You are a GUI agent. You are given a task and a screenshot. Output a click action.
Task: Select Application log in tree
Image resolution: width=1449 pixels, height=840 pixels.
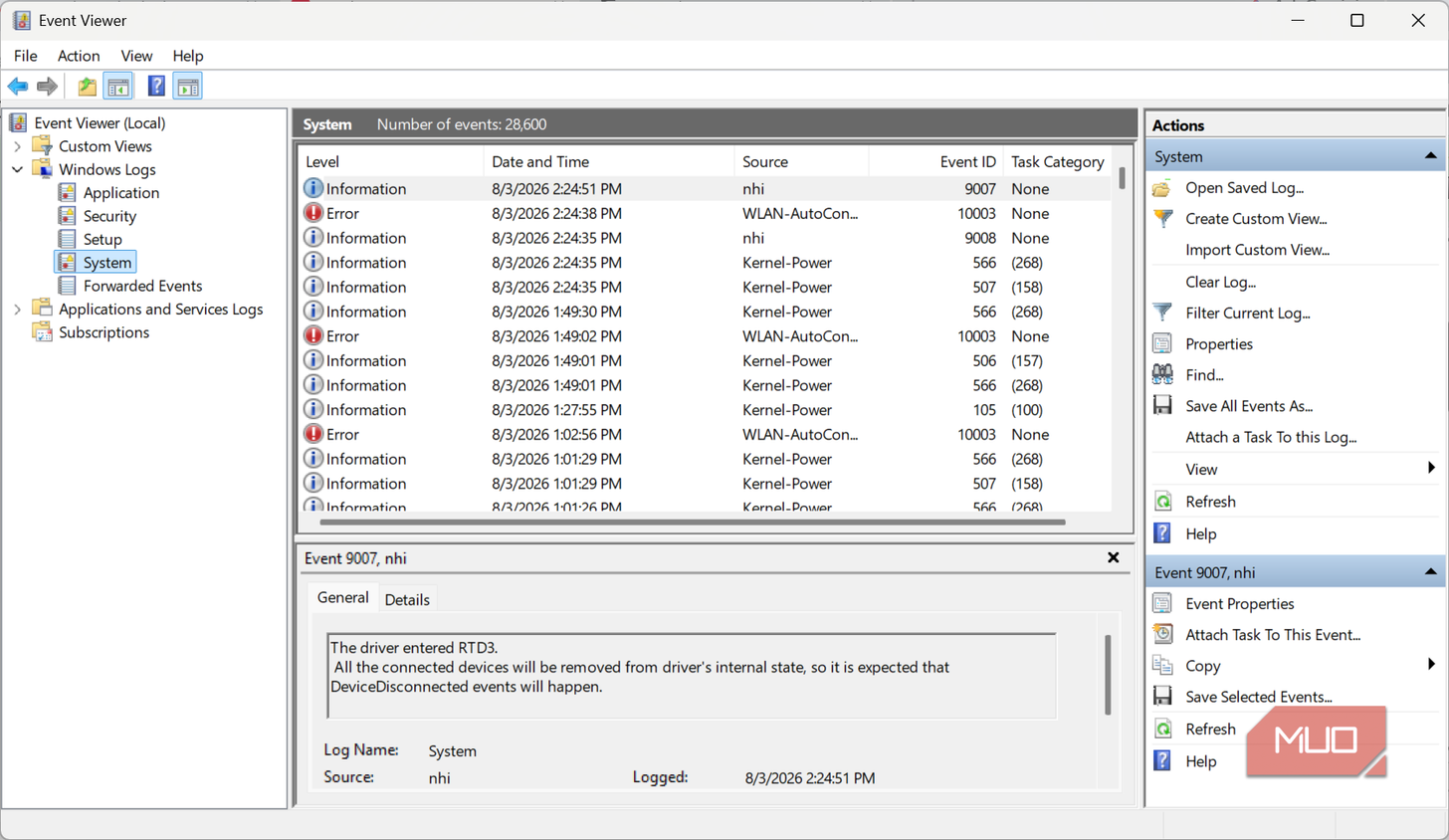click(x=120, y=193)
